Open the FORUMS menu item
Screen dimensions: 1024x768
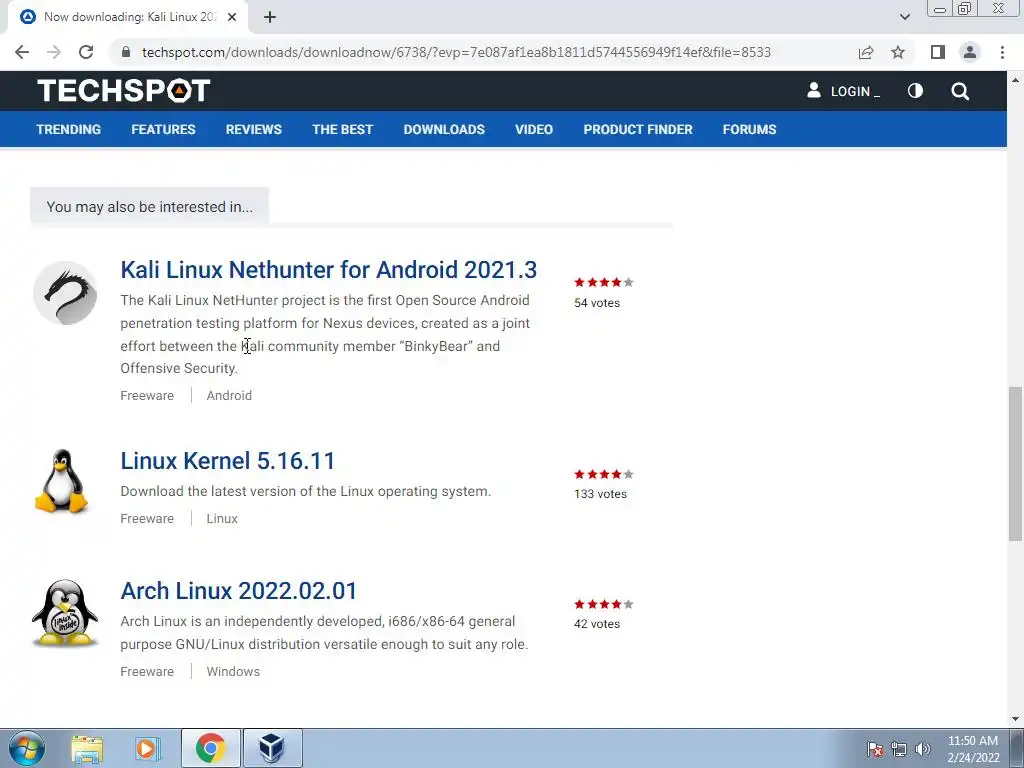[x=749, y=129]
